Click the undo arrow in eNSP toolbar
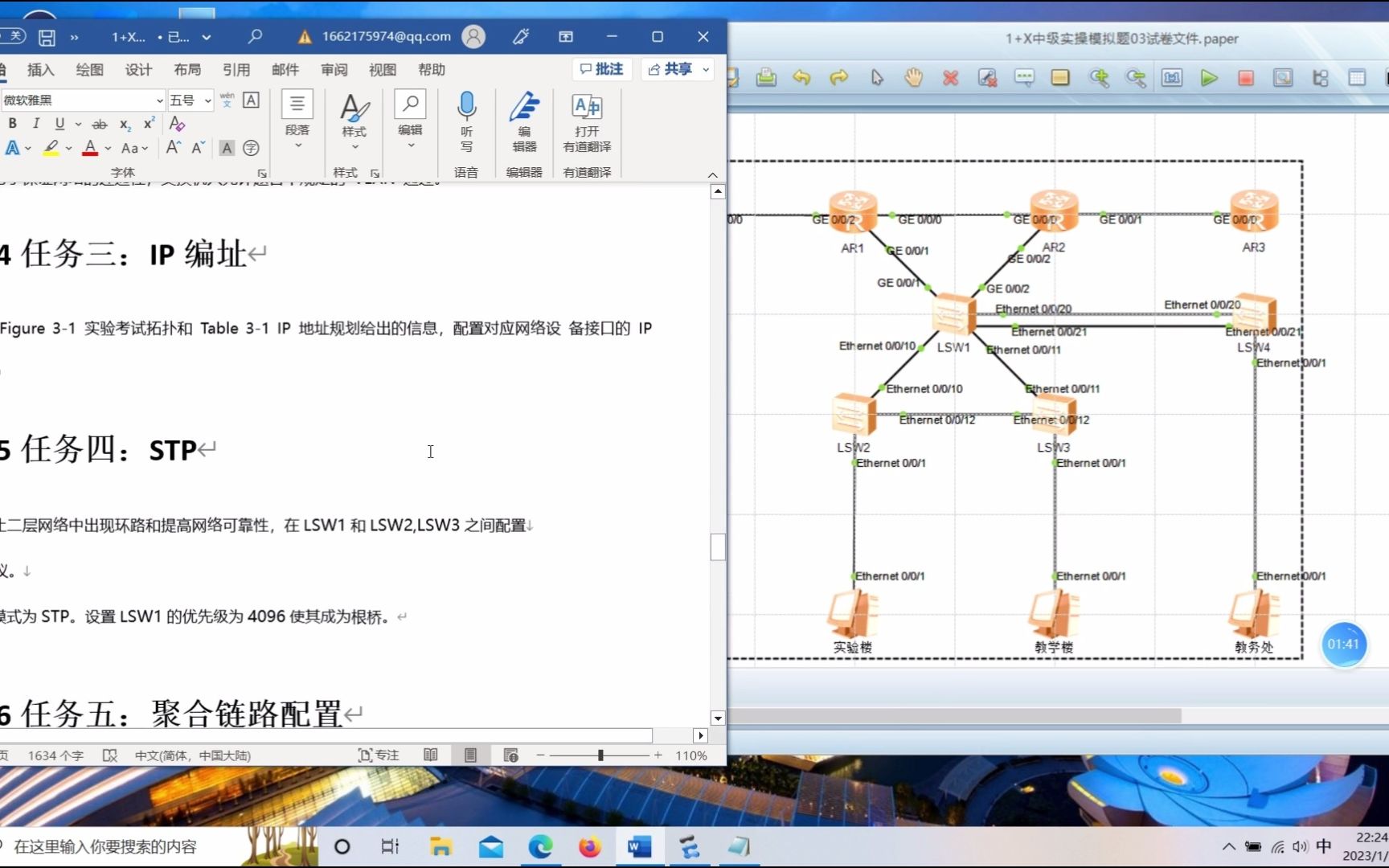 click(801, 78)
